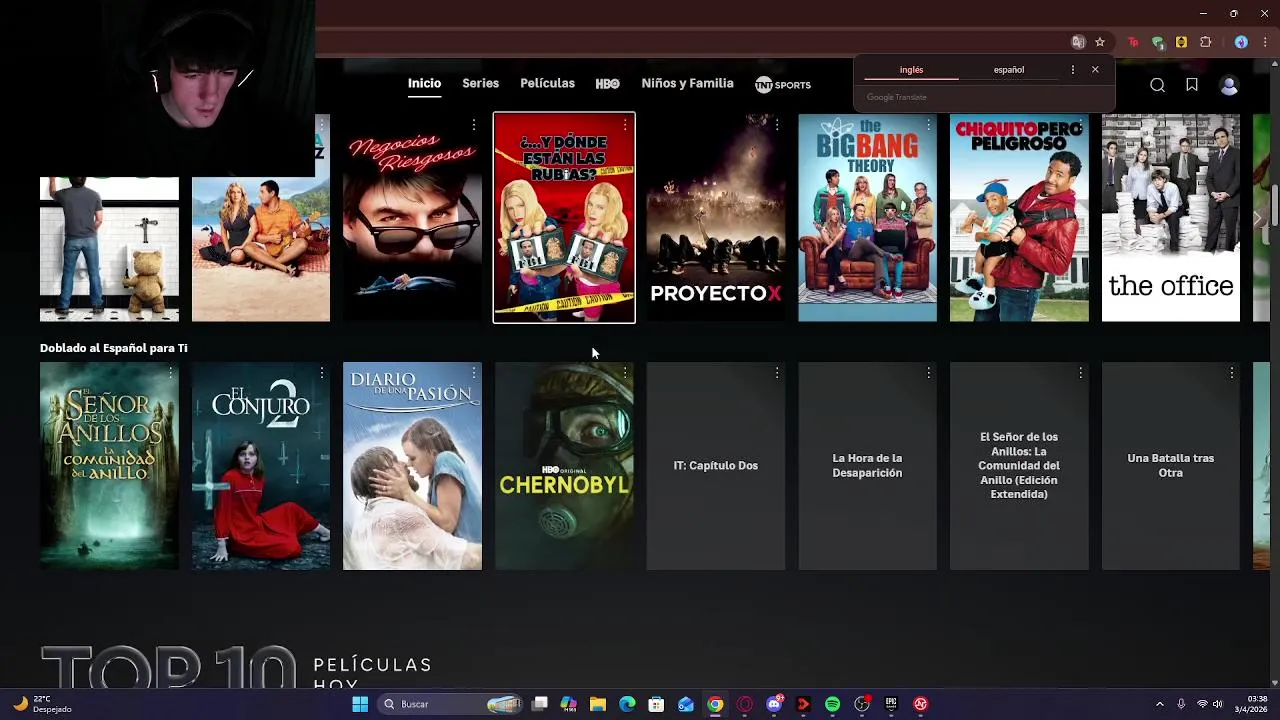Open more options for Chiquito pero Peligroso
Viewport: 1280px width, 720px height.
(x=1080, y=125)
